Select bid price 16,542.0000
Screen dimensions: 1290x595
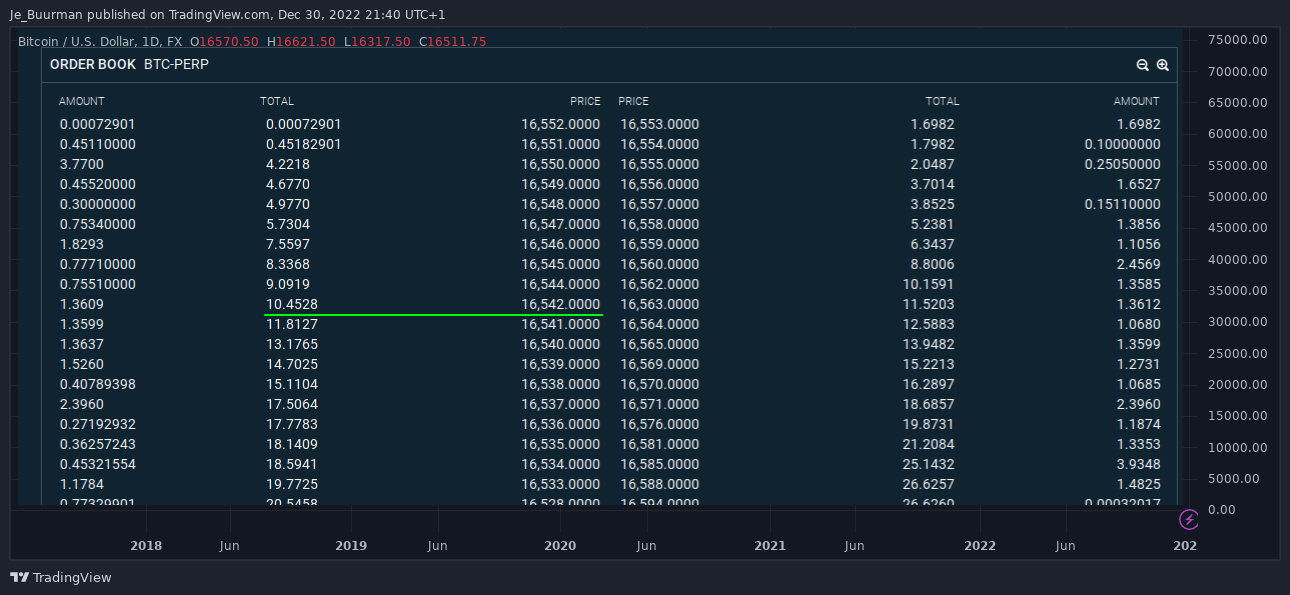[x=561, y=304]
